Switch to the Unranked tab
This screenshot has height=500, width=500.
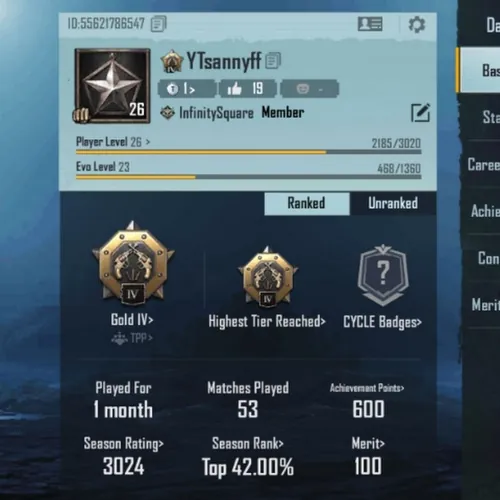pos(393,203)
